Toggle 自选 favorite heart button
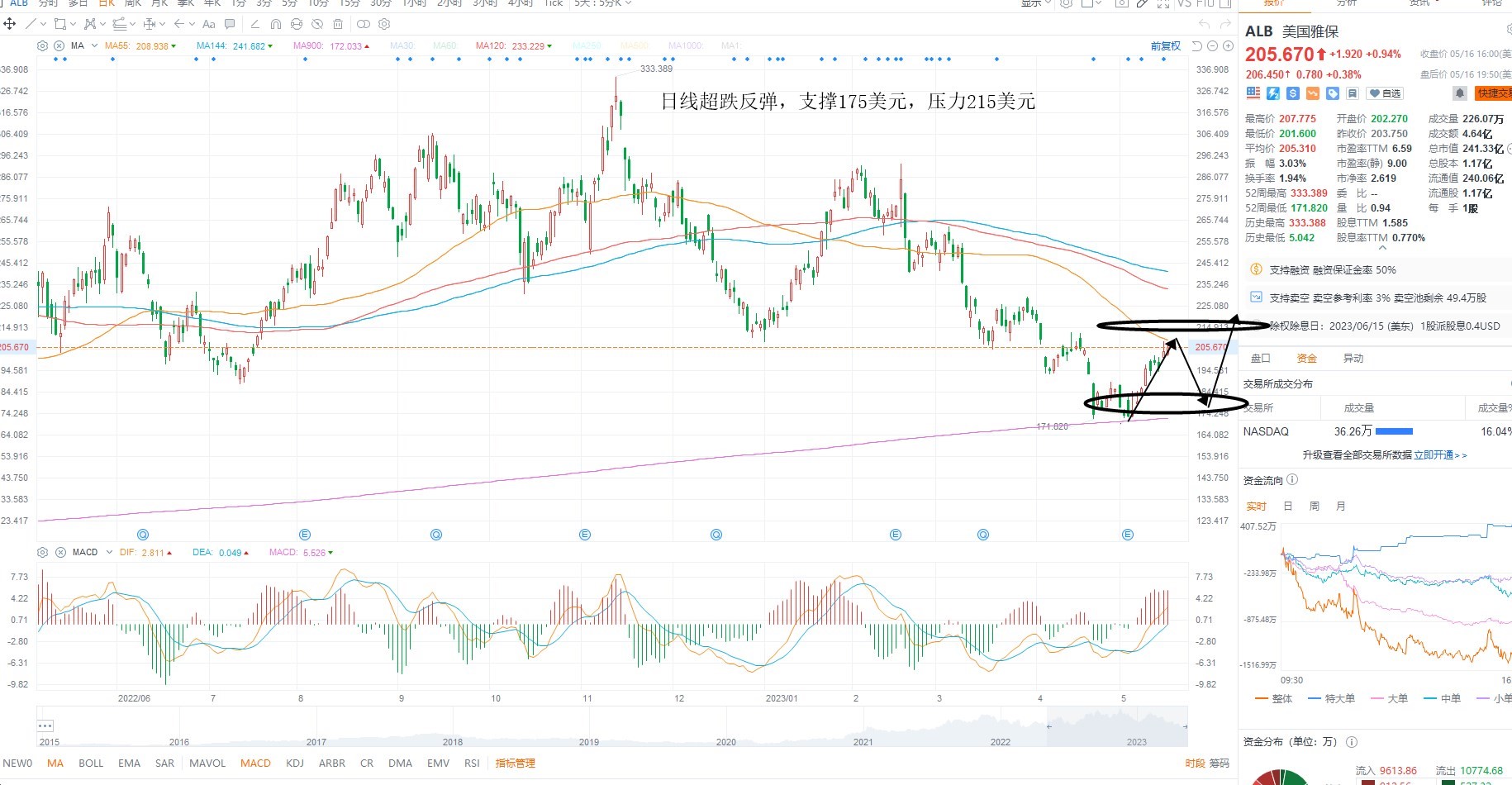Image resolution: width=1512 pixels, height=785 pixels. pos(1386,93)
